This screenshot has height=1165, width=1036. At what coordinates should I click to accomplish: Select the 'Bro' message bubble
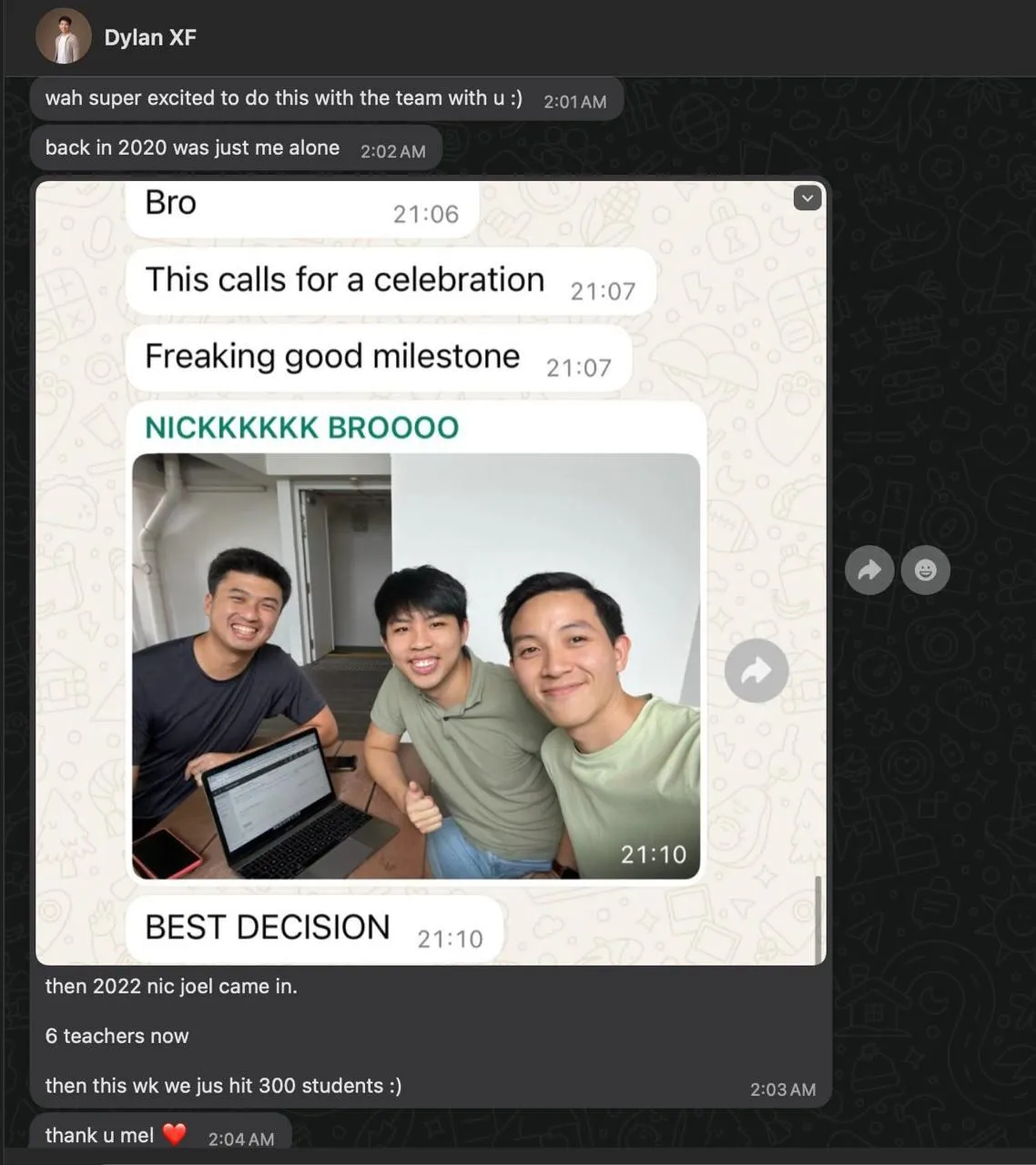click(x=302, y=208)
